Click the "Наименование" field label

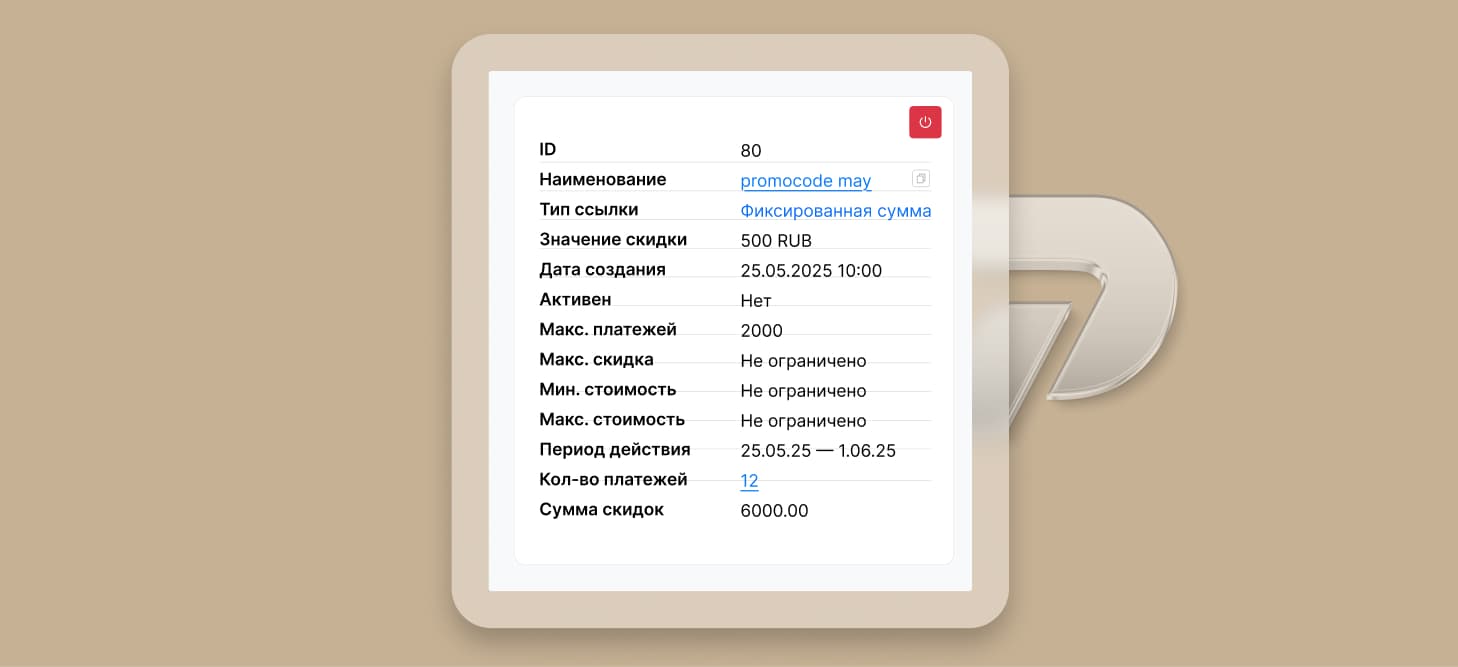pyautogui.click(x=602, y=180)
